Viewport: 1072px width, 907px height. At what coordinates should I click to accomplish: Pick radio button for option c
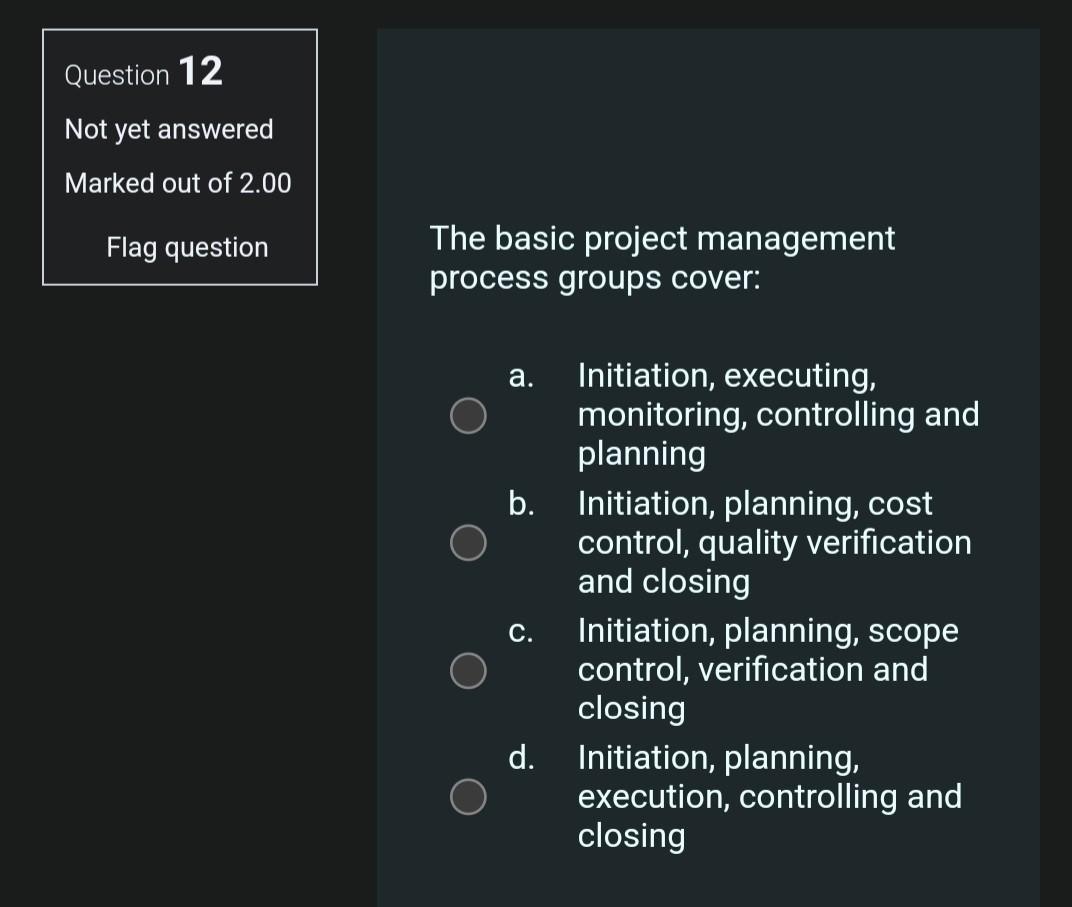[x=468, y=670]
